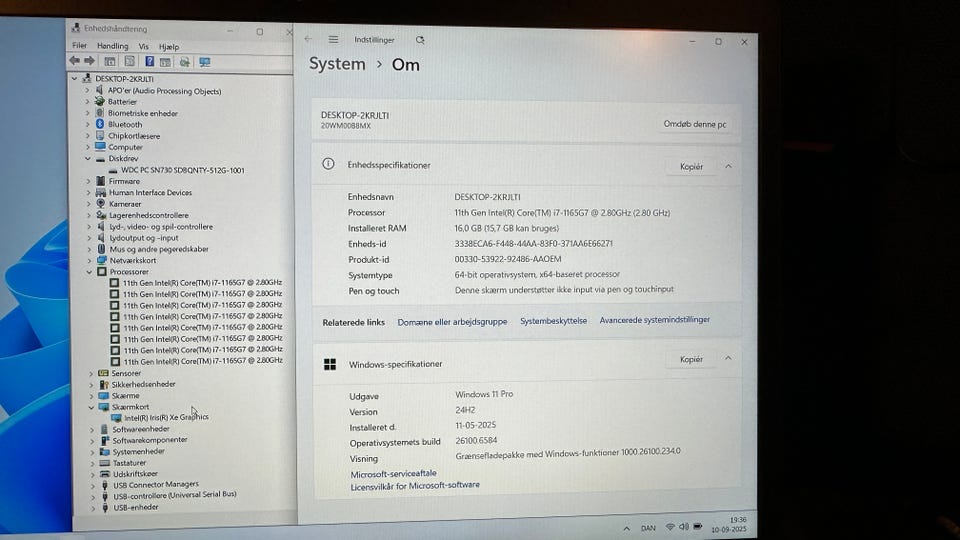
Task: Click the Udskriftskøer printer icon
Action: [105, 474]
